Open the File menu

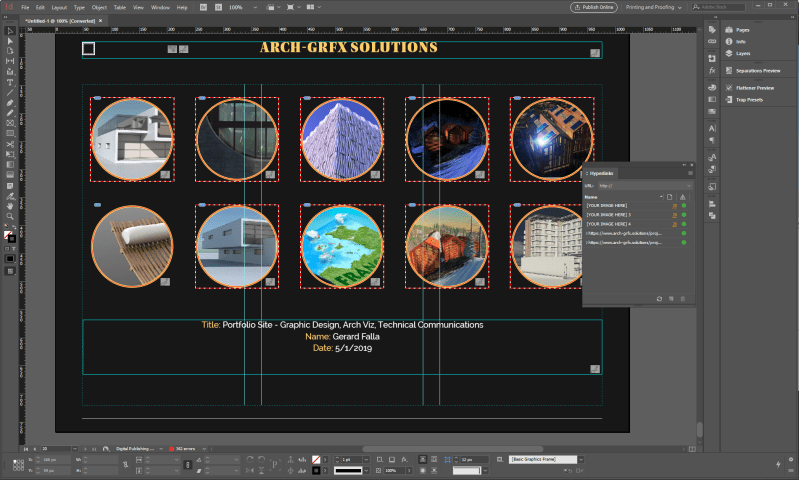[25, 8]
